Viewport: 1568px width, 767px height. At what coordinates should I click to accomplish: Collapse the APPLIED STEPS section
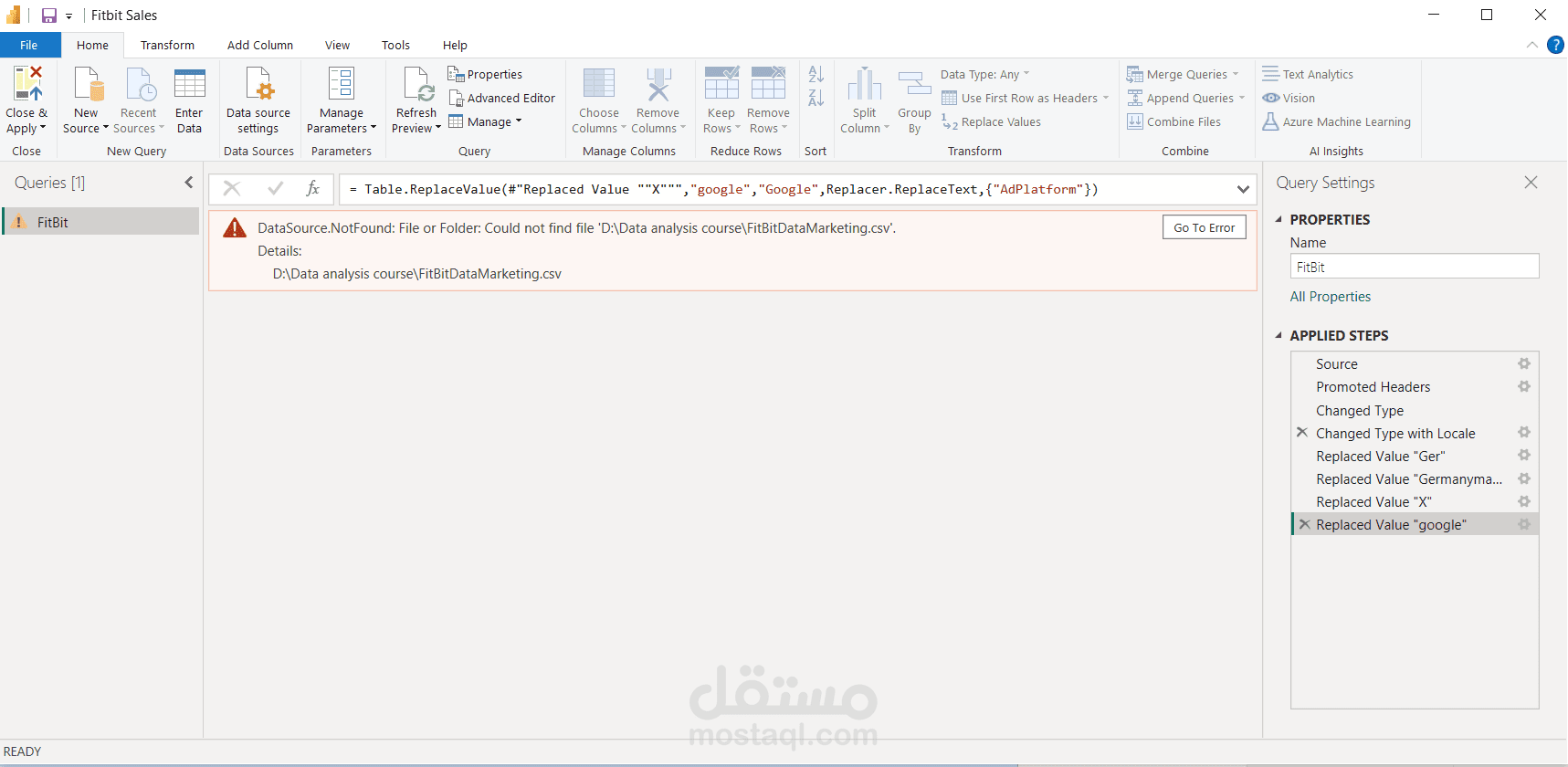coord(1279,335)
